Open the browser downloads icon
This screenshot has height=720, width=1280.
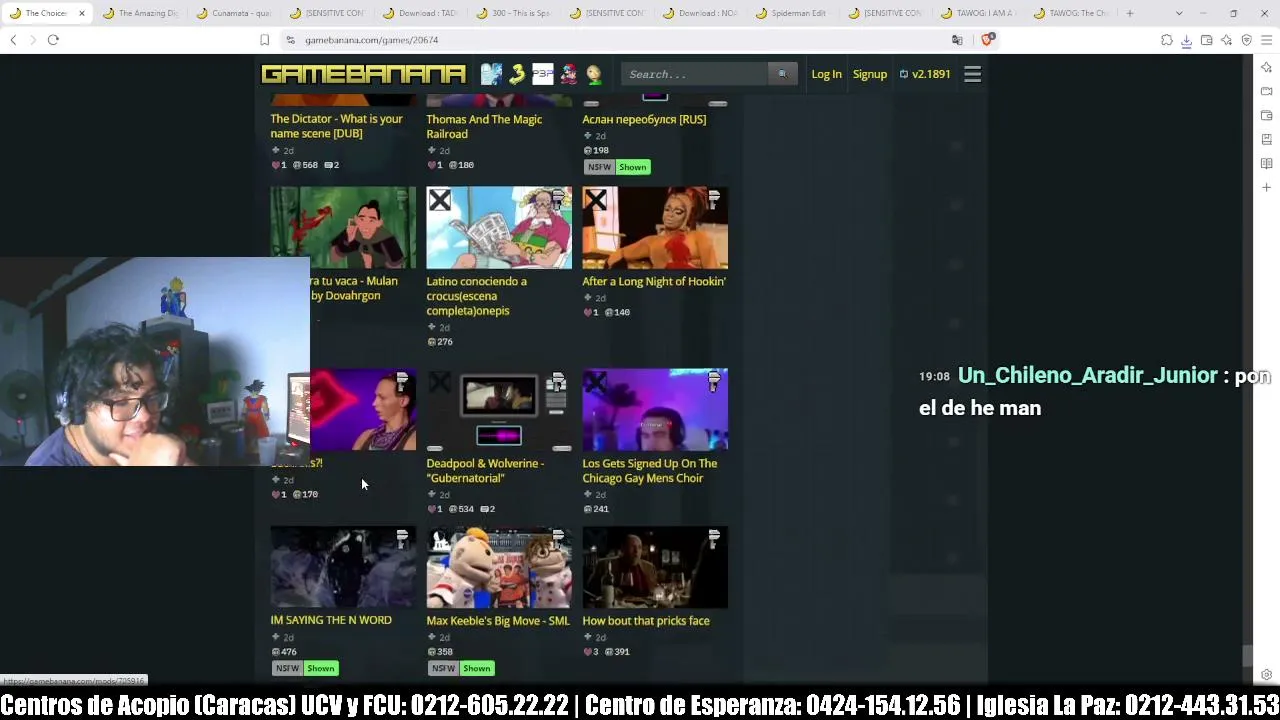(x=1186, y=40)
